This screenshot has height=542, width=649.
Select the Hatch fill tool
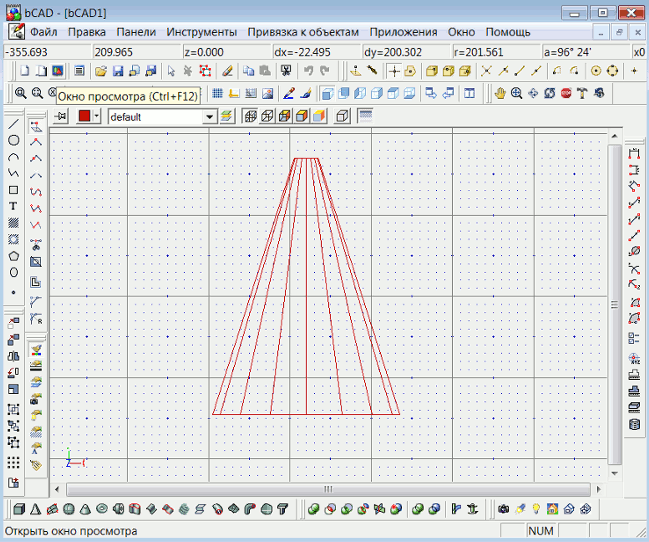click(13, 223)
